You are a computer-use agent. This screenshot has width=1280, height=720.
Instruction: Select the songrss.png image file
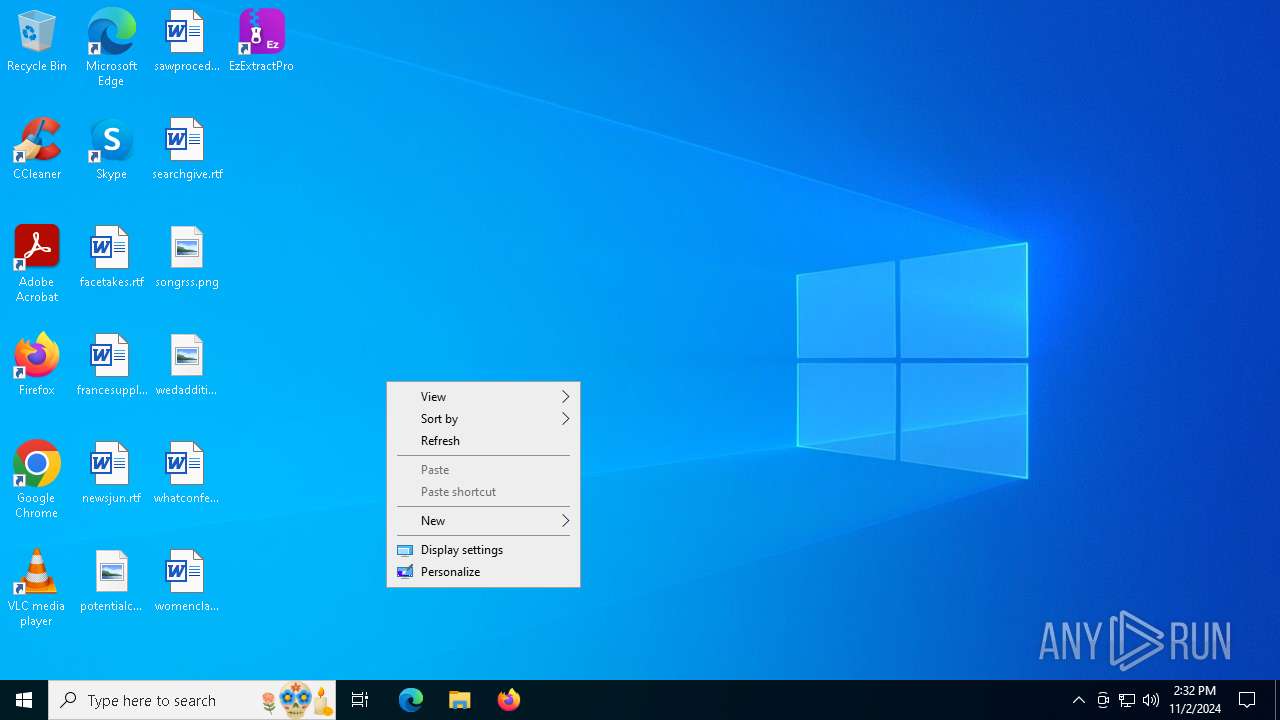(187, 258)
